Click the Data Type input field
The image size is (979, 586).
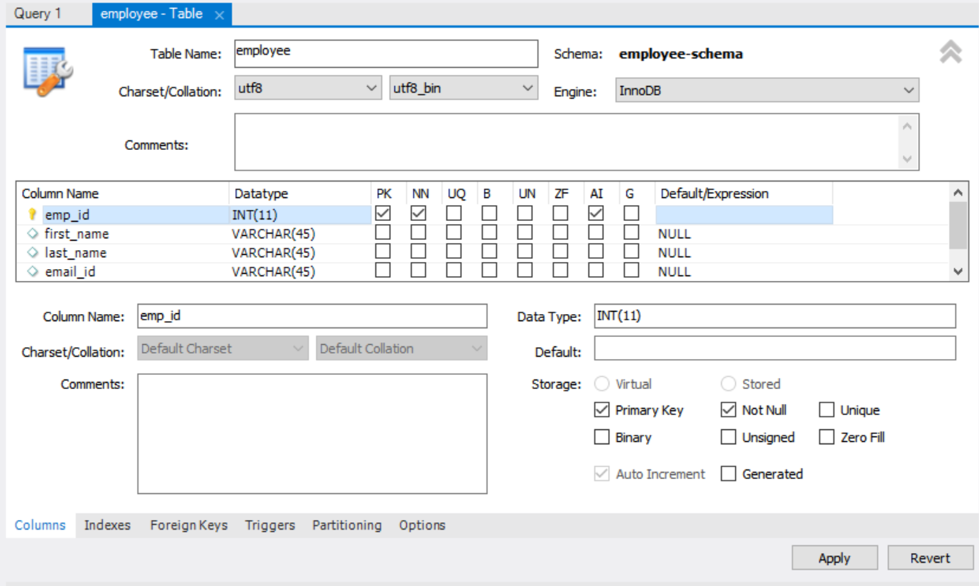(x=775, y=316)
